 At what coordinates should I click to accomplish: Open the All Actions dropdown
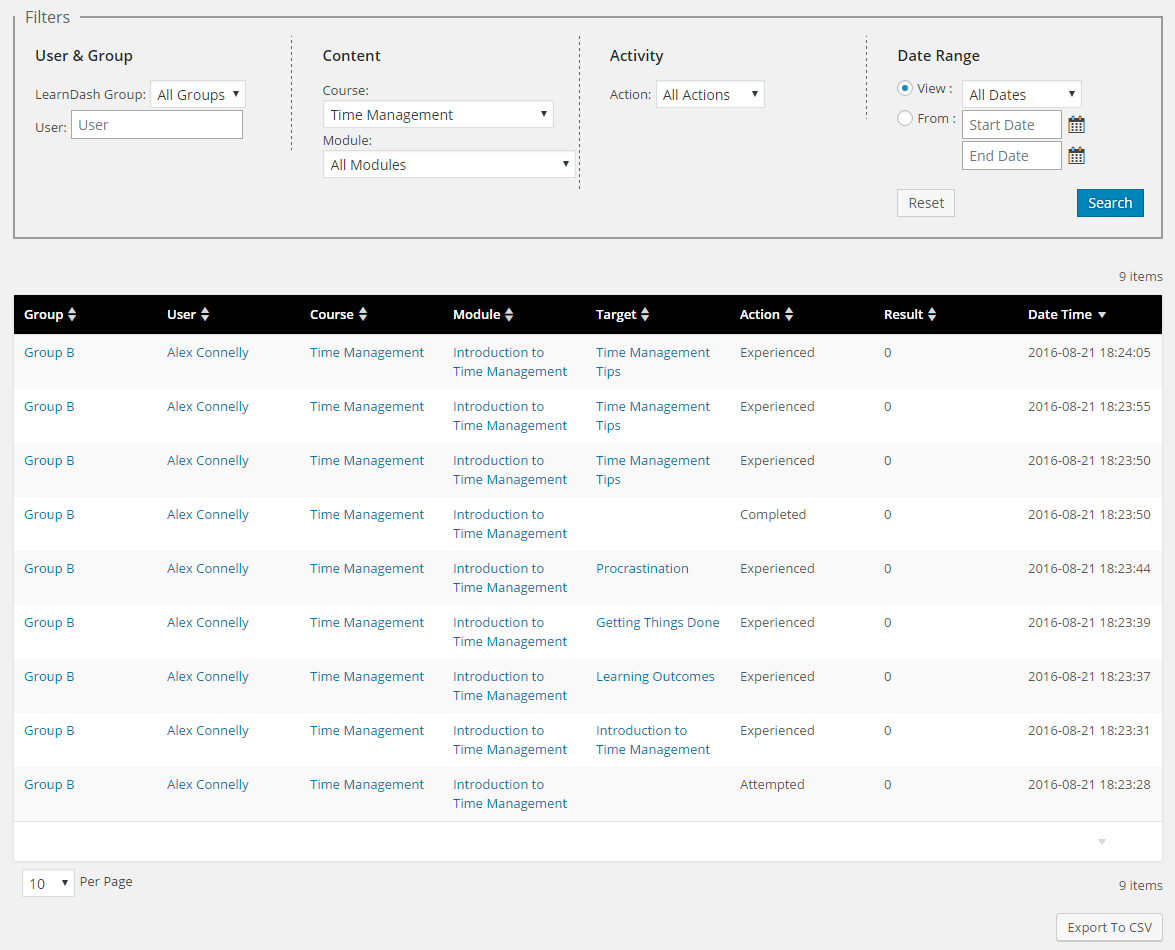(710, 95)
